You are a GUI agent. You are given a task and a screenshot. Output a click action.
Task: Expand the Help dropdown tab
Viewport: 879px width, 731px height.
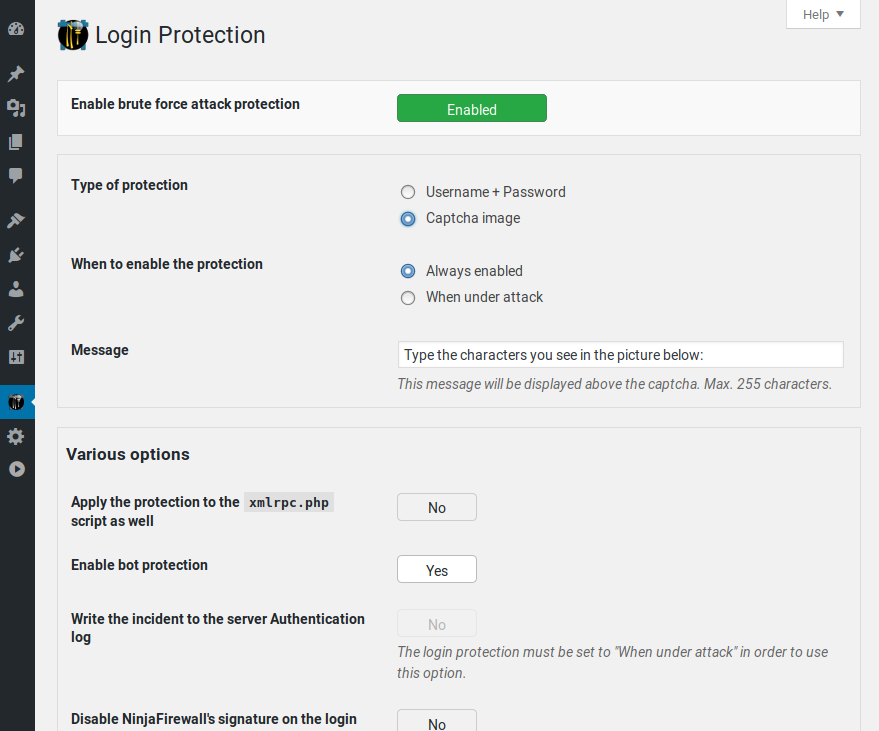pyautogui.click(x=823, y=14)
